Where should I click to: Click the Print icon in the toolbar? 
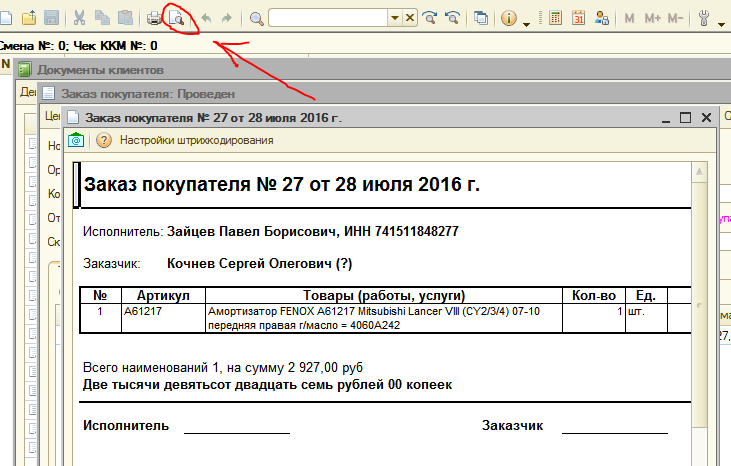(155, 18)
